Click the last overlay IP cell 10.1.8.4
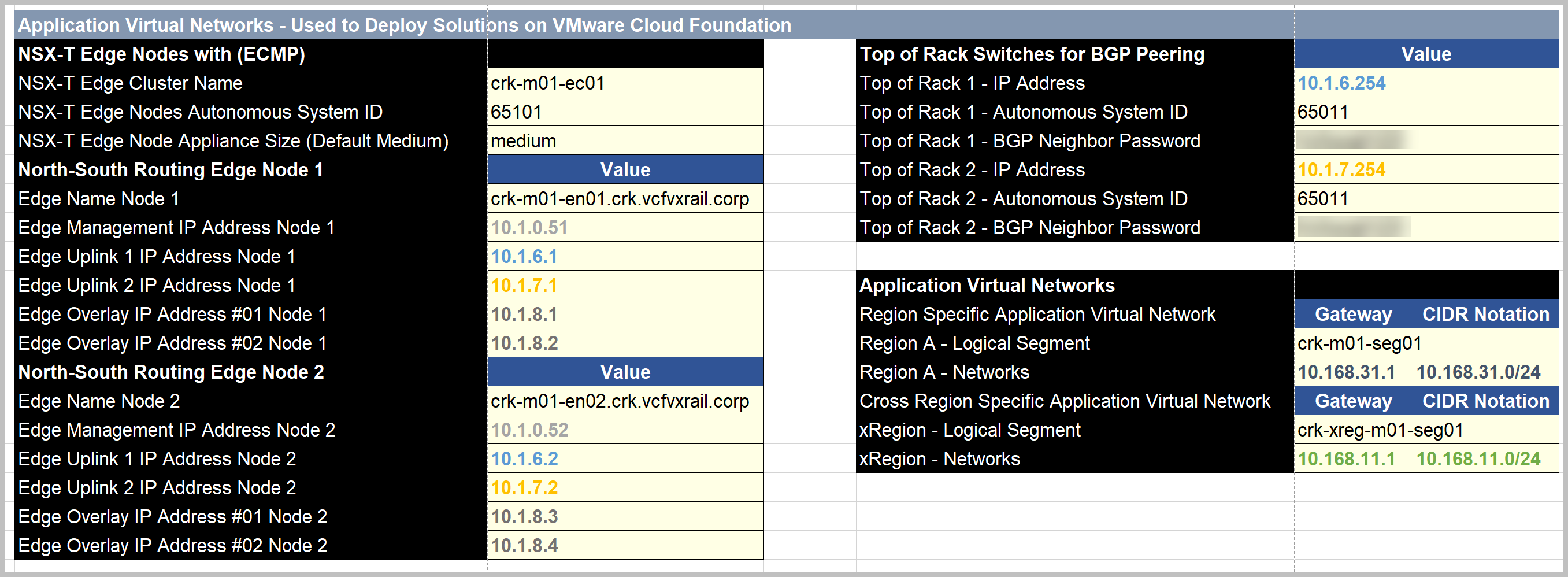Image resolution: width=1568 pixels, height=577 pixels. pyautogui.click(x=625, y=546)
